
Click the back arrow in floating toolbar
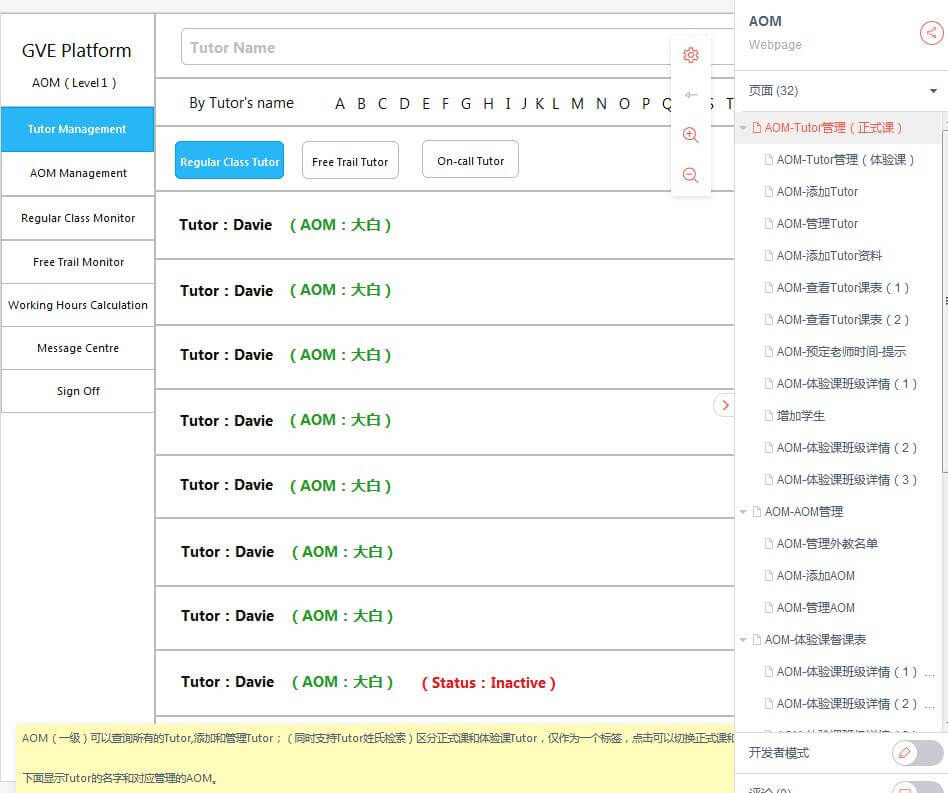[x=690, y=95]
